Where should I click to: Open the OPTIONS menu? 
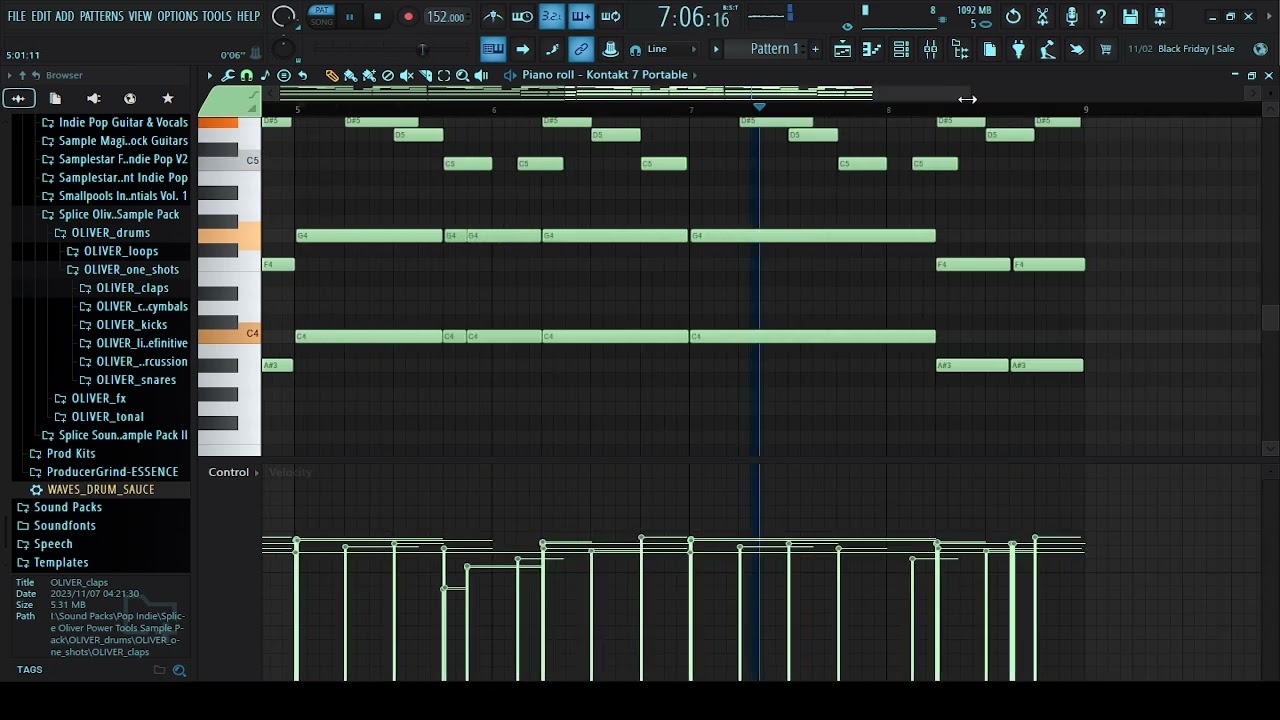(x=178, y=16)
